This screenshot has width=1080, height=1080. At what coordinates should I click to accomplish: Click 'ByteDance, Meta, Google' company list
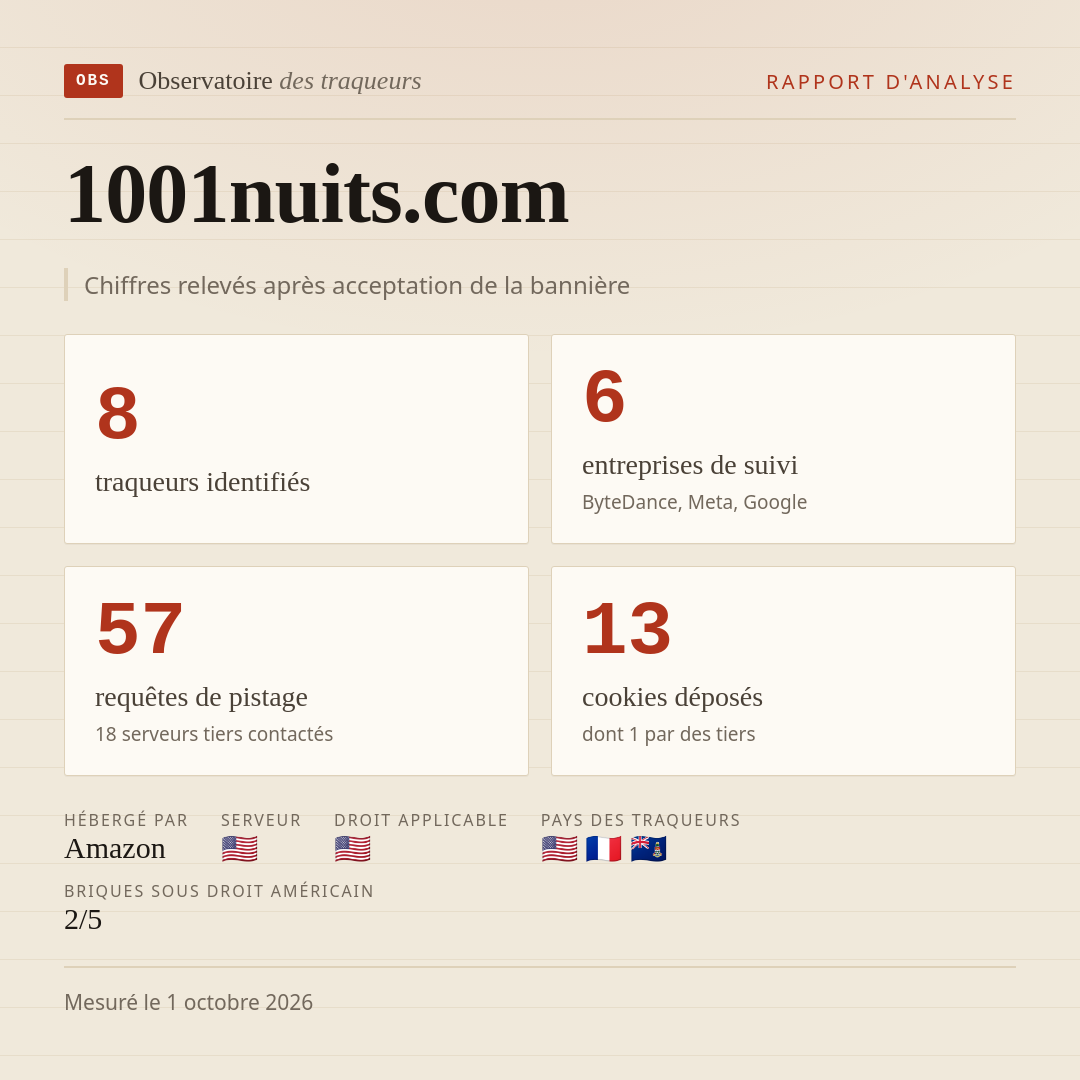(x=694, y=502)
